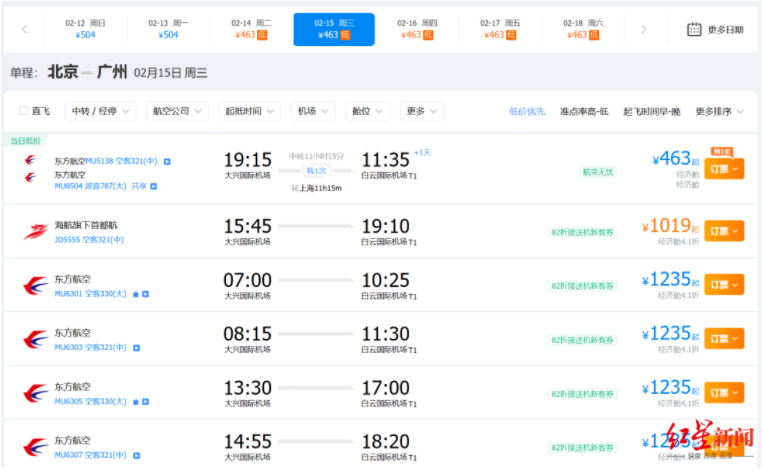
Task: Open the 更多 filter dropdown
Action: [421, 111]
